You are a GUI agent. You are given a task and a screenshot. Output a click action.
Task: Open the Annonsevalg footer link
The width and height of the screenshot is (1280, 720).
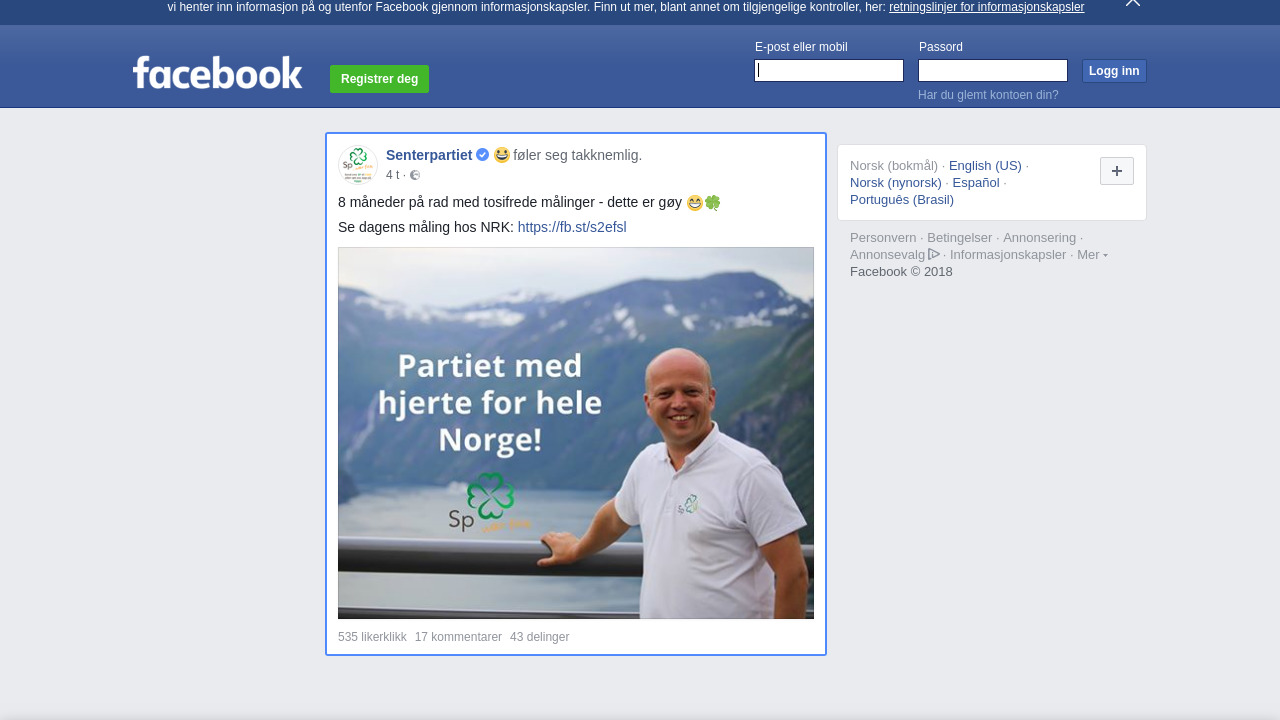coord(888,255)
